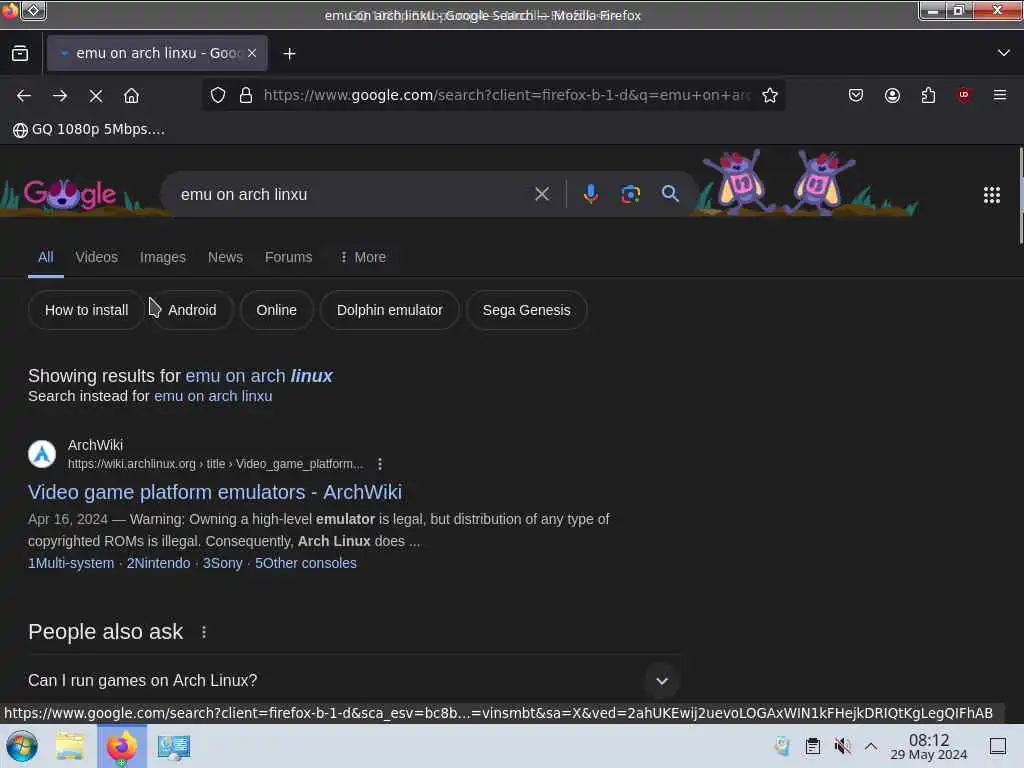Toggle the muted volume tray icon
Screen dimensions: 1024x768
coord(842,746)
